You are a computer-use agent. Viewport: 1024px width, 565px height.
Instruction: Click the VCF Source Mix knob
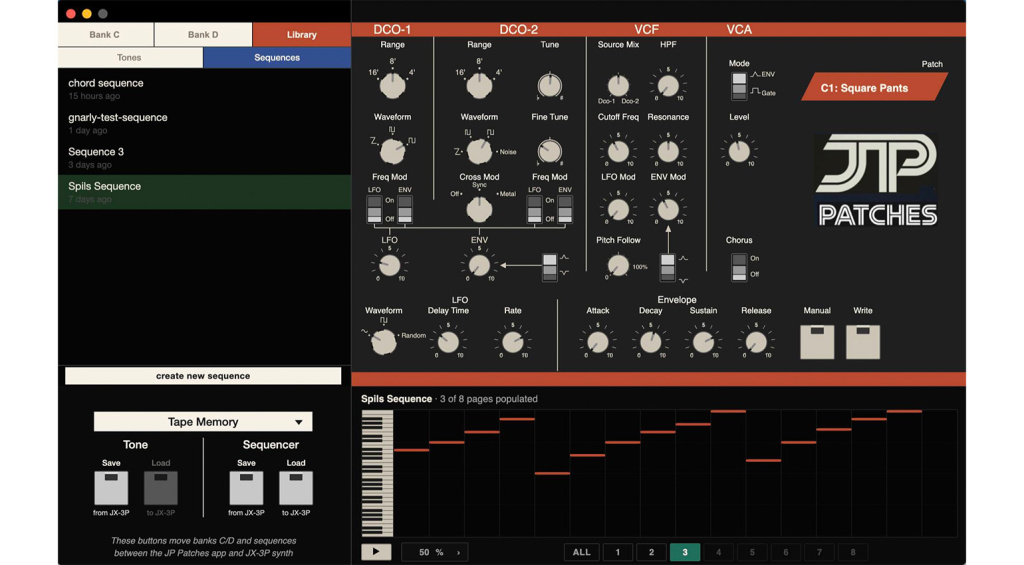(618, 86)
